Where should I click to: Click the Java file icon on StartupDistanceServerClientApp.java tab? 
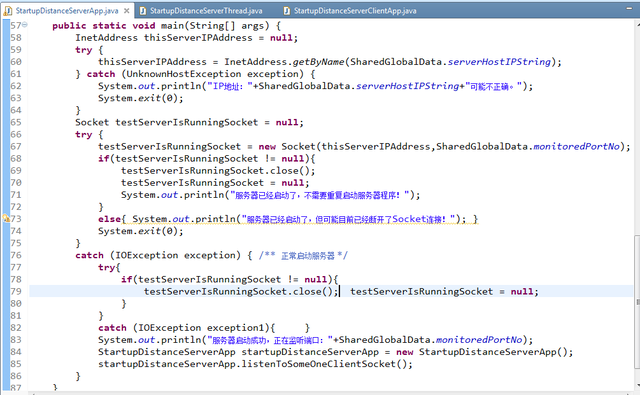(287, 11)
